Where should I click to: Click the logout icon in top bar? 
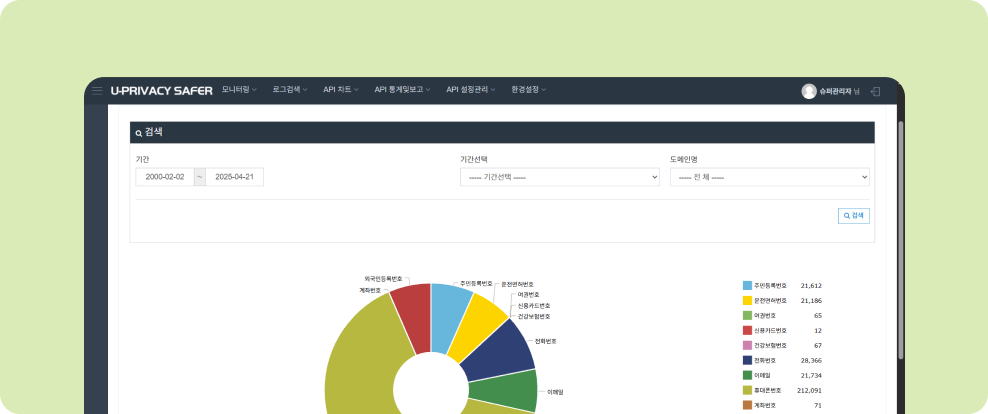pyautogui.click(x=875, y=91)
